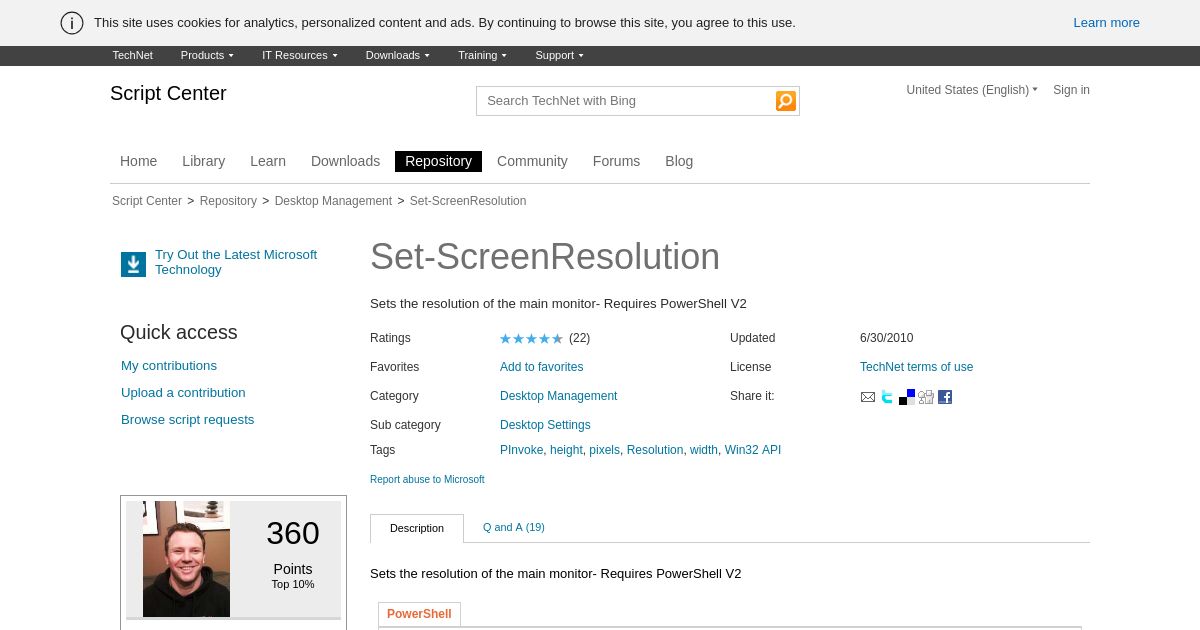Viewport: 1200px width, 630px height.
Task: Click the author profile photo
Action: tap(186, 560)
